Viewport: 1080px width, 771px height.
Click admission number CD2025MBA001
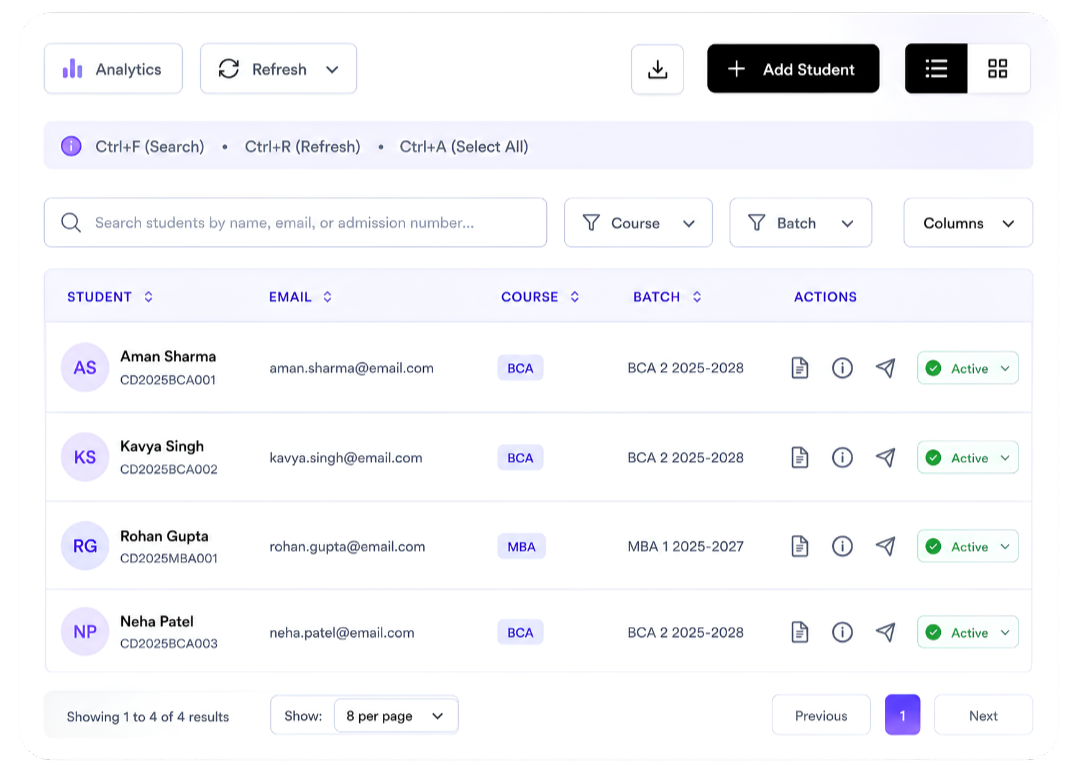tap(169, 558)
